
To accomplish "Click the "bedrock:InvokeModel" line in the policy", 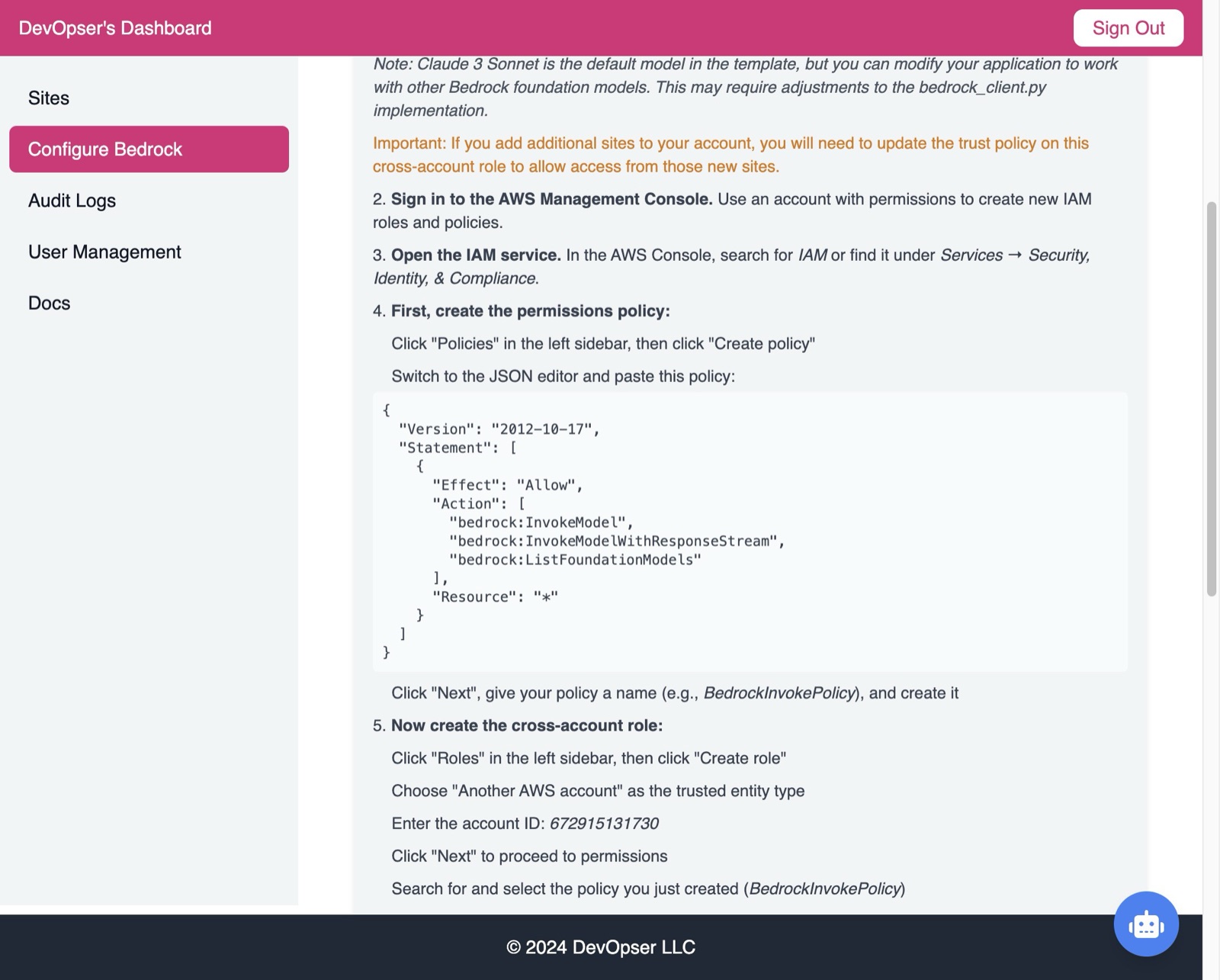I will (541, 522).
